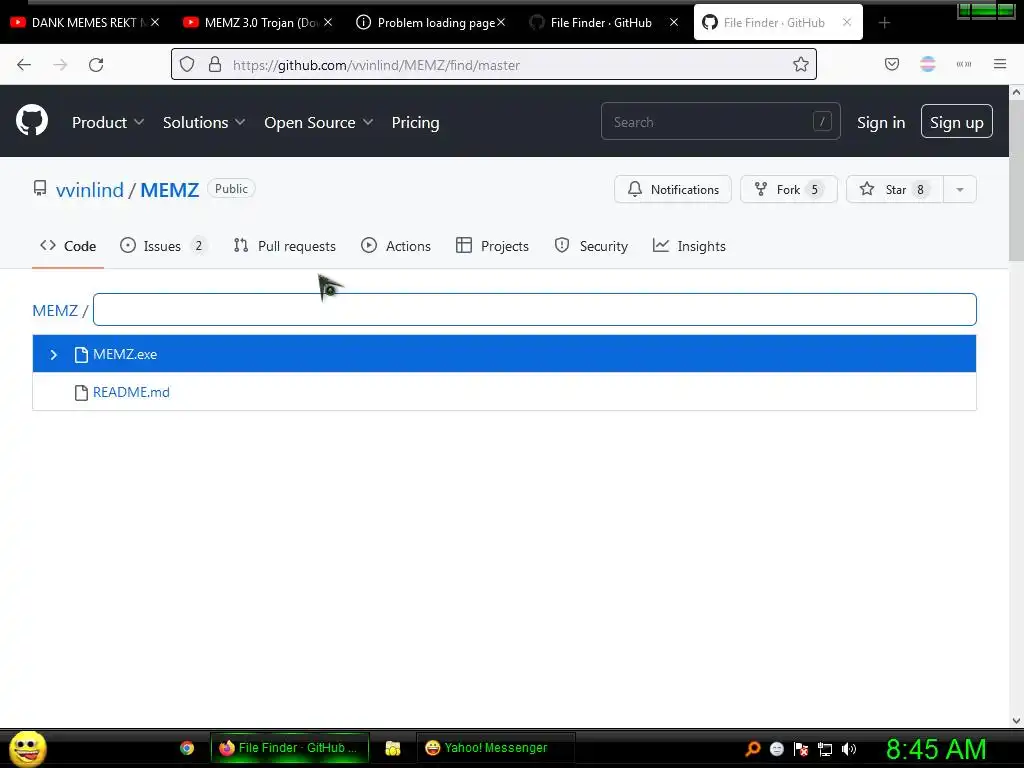Open the Actions tab
The height and width of the screenshot is (768, 1024).
[396, 246]
